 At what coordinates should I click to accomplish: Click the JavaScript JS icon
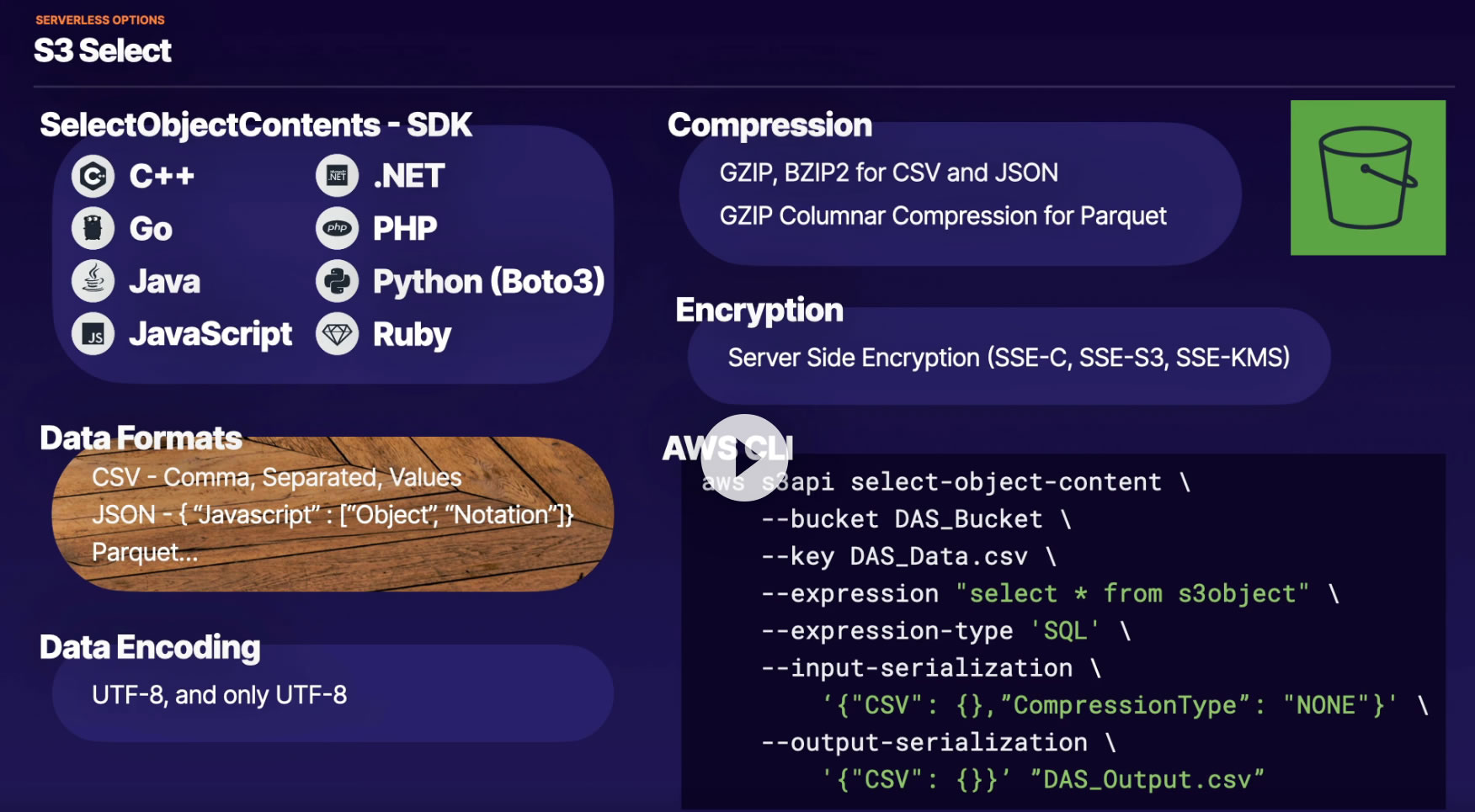pos(93,335)
